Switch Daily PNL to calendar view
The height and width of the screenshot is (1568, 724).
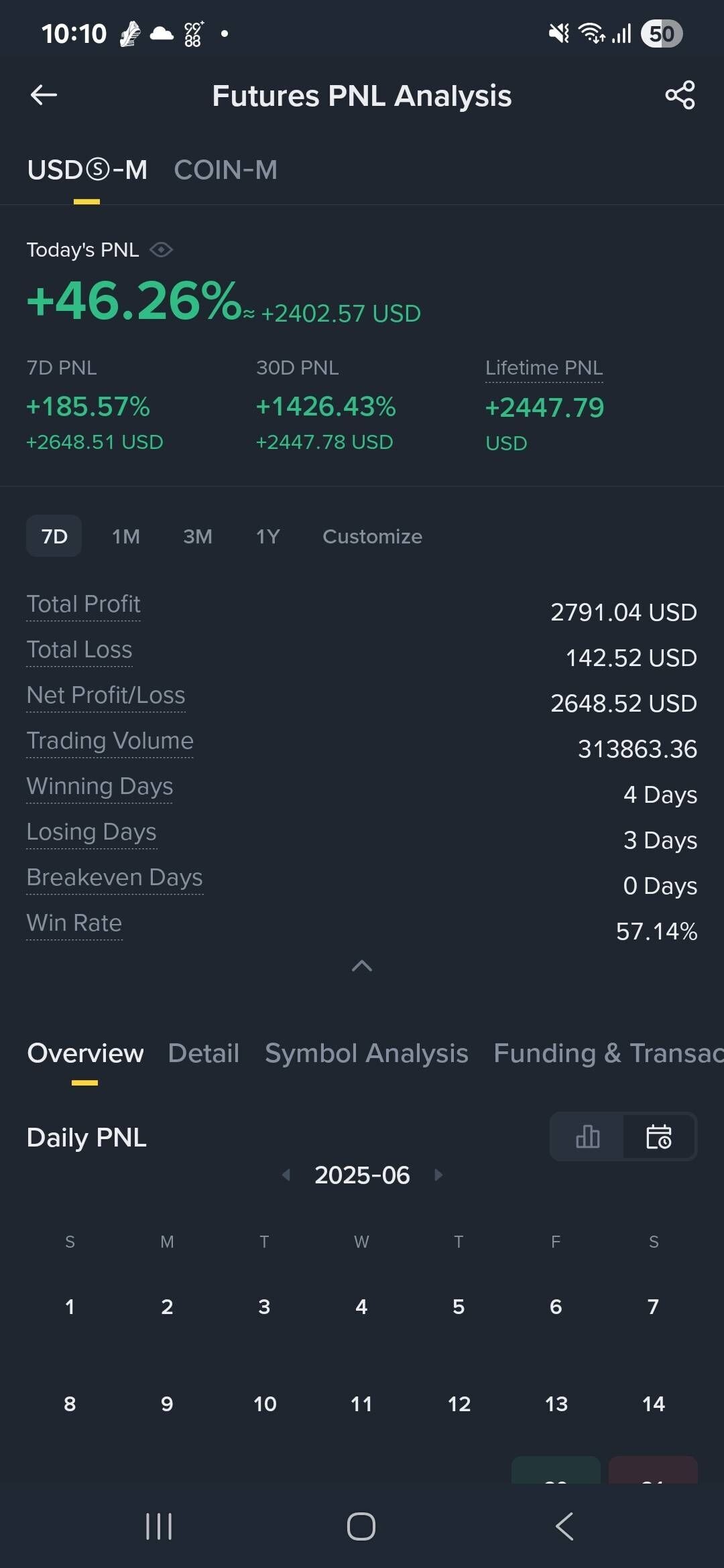(x=659, y=1136)
